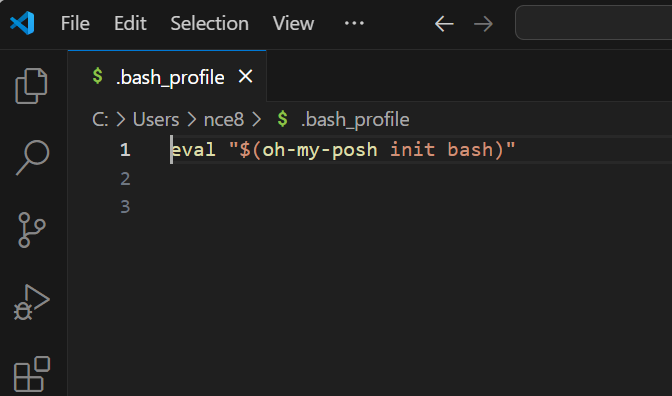The width and height of the screenshot is (672, 396).
Task: Click the command center search box
Action: (x=594, y=23)
